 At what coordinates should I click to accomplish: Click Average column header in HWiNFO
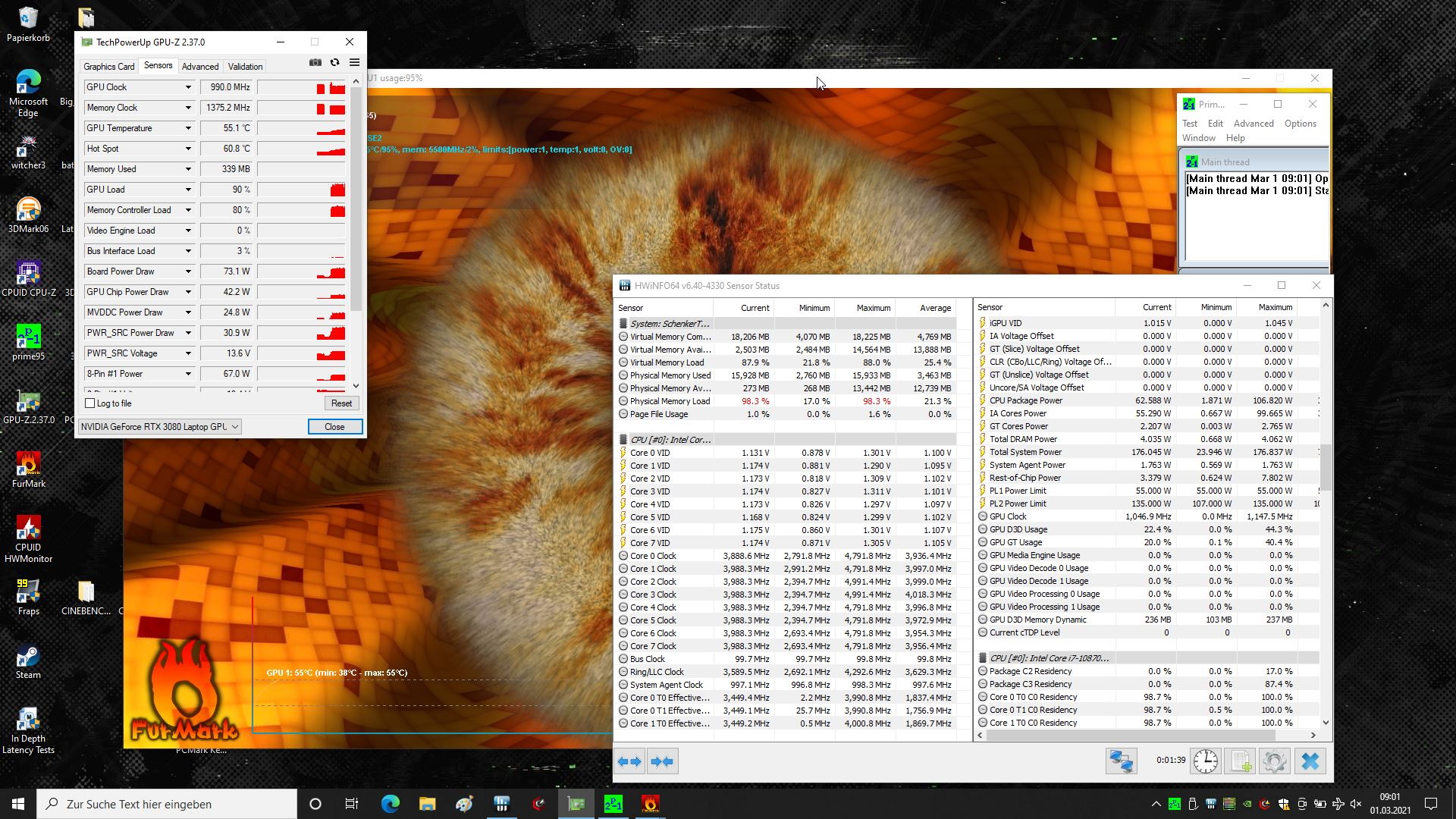coord(925,308)
